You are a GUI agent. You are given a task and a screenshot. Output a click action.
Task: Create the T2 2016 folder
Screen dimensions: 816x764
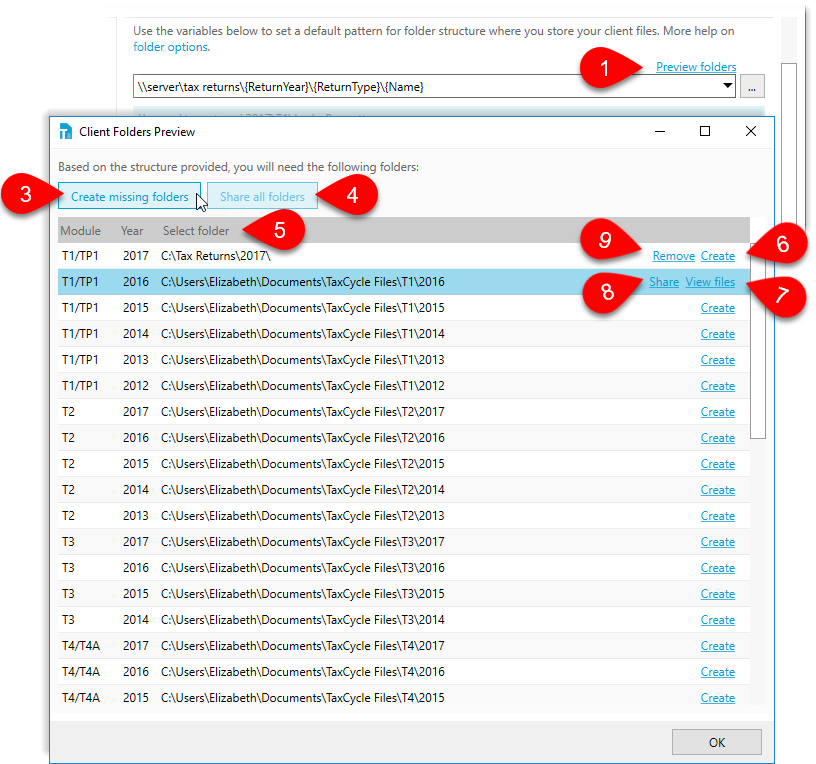tap(718, 438)
